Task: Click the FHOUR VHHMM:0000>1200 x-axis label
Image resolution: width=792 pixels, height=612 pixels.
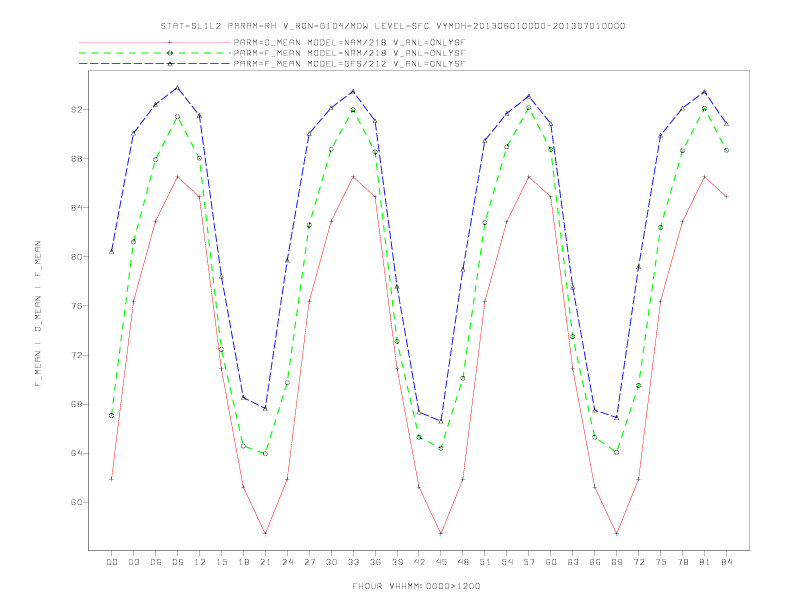Action: click(416, 586)
